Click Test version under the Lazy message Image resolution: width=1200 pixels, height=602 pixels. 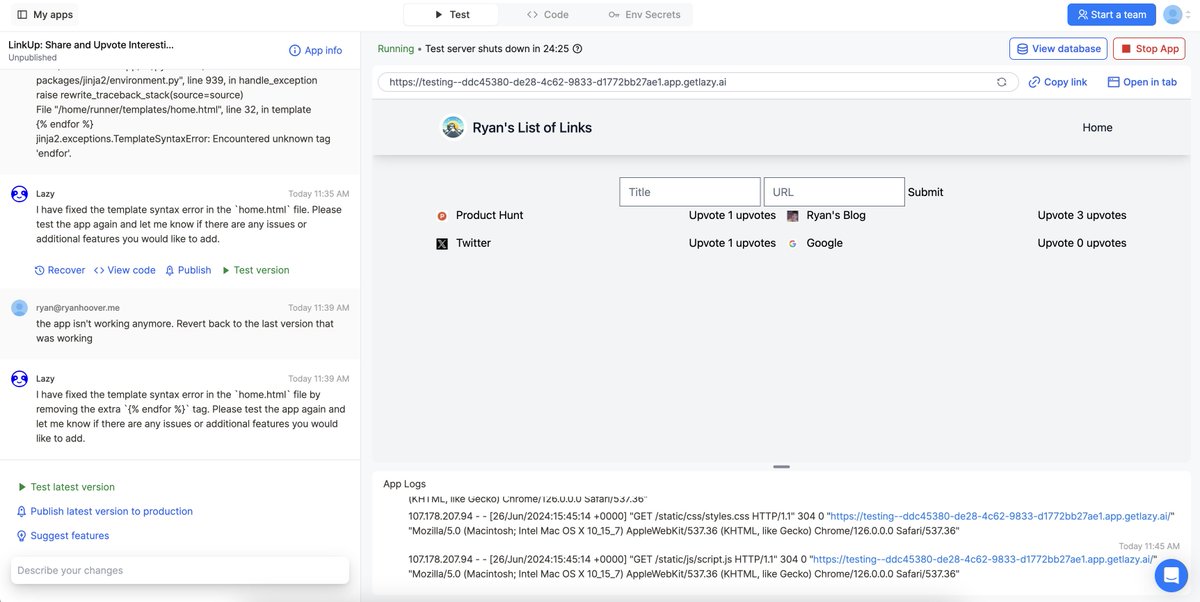[x=255, y=270]
